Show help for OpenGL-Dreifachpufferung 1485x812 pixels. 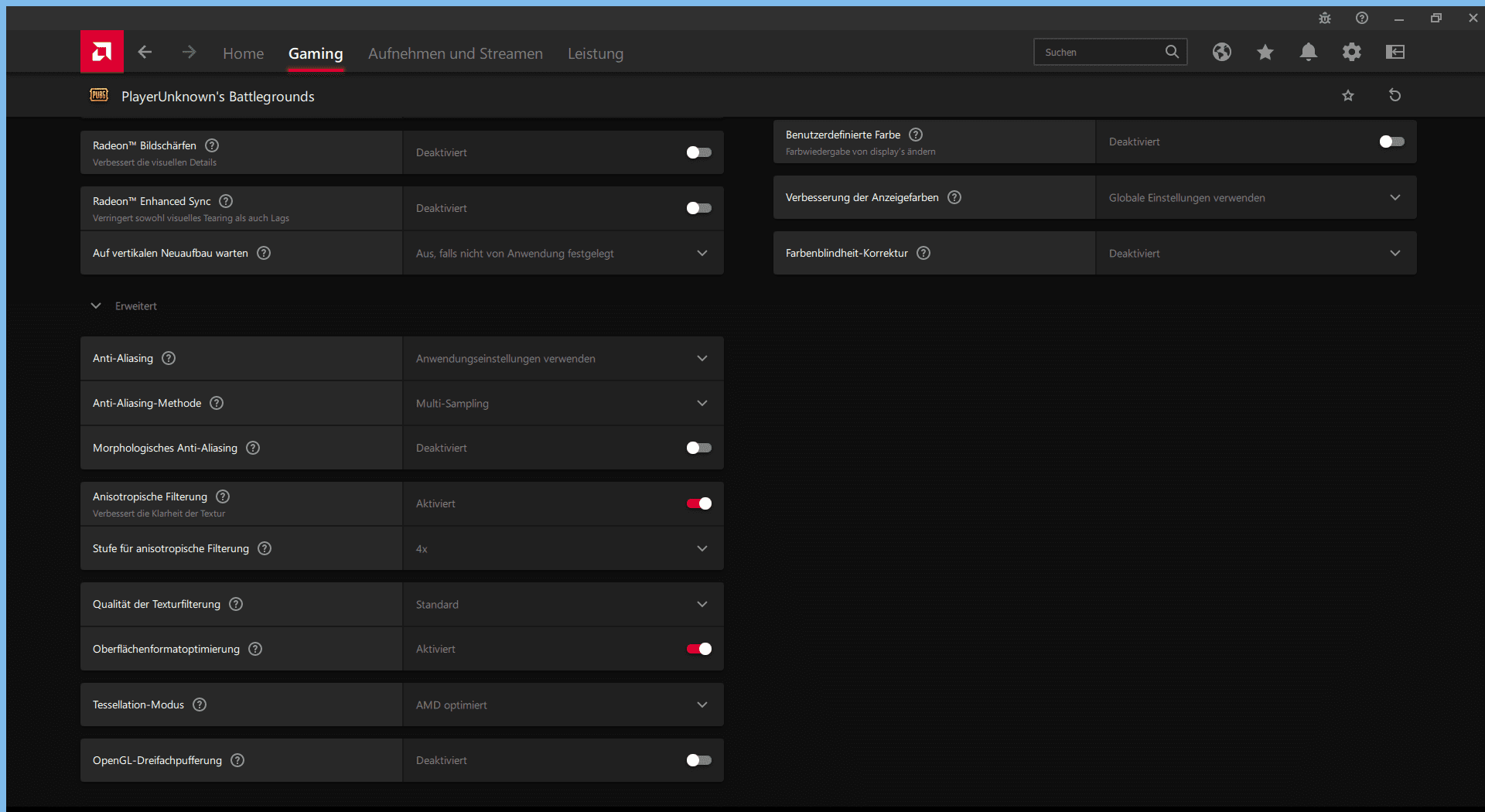pos(237,760)
